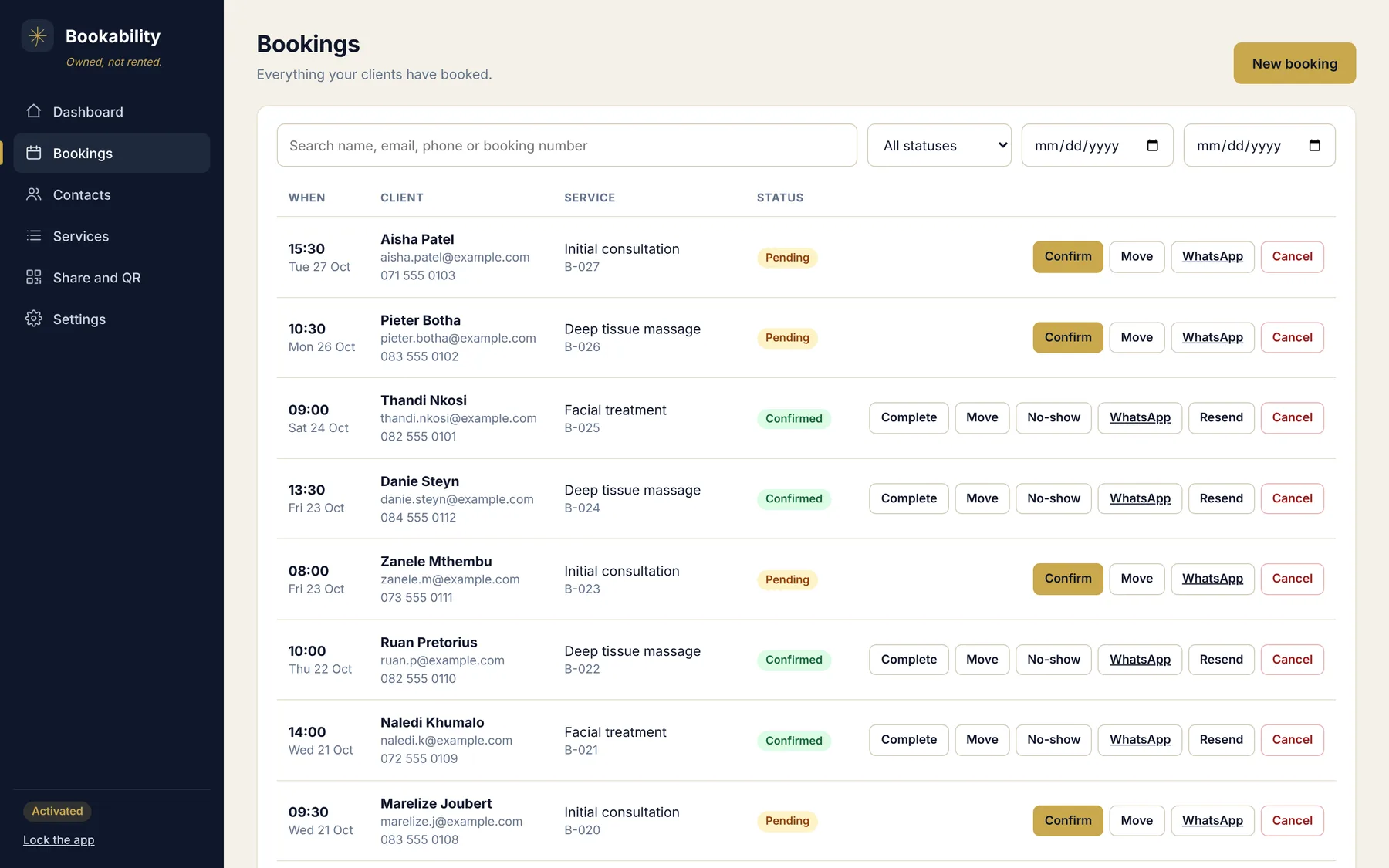Open the end date calendar picker icon
Screen dimensions: 1389x868
[x=1315, y=145]
